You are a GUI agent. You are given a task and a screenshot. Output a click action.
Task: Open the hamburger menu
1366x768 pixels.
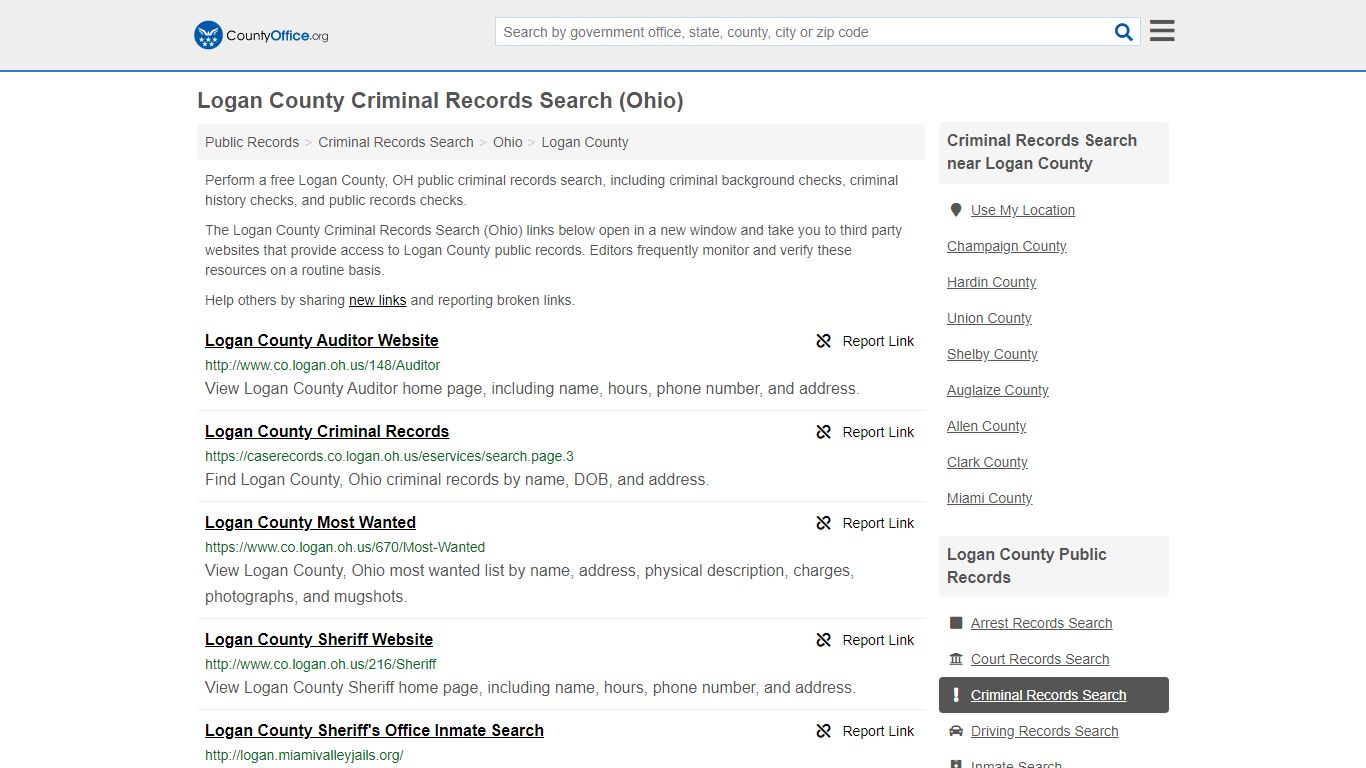point(1162,31)
